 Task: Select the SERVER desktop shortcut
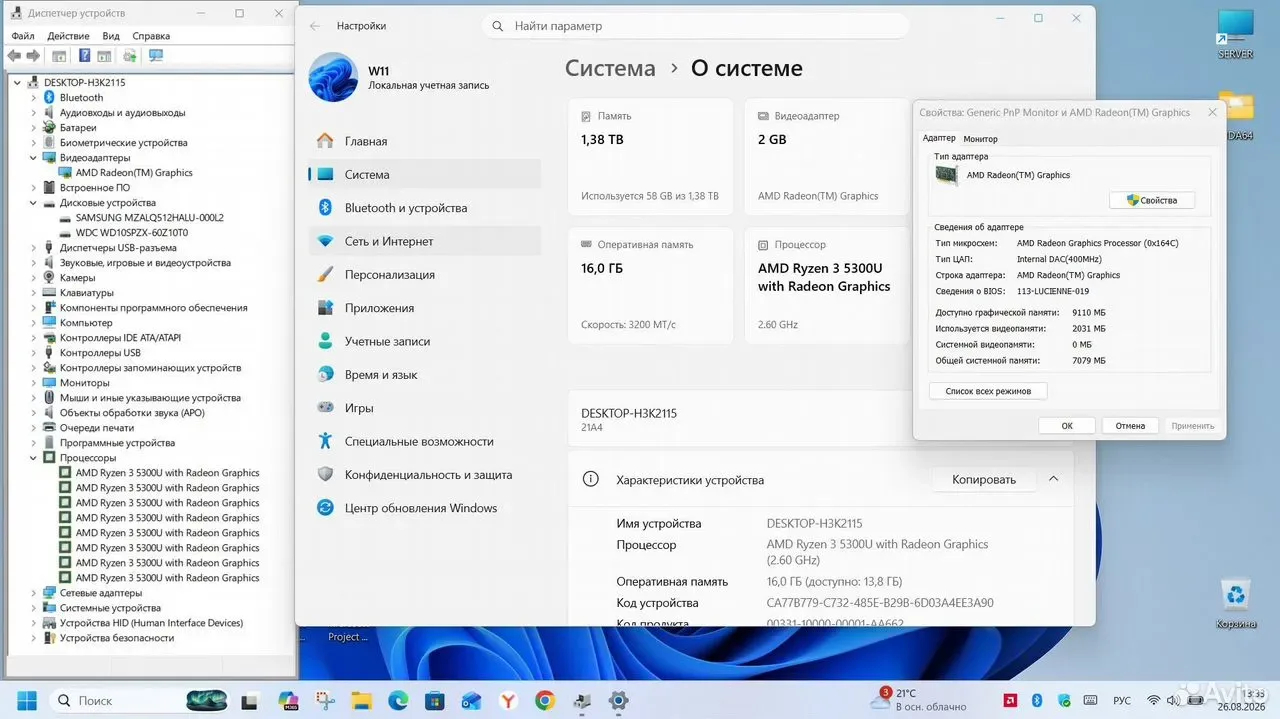point(1236,34)
